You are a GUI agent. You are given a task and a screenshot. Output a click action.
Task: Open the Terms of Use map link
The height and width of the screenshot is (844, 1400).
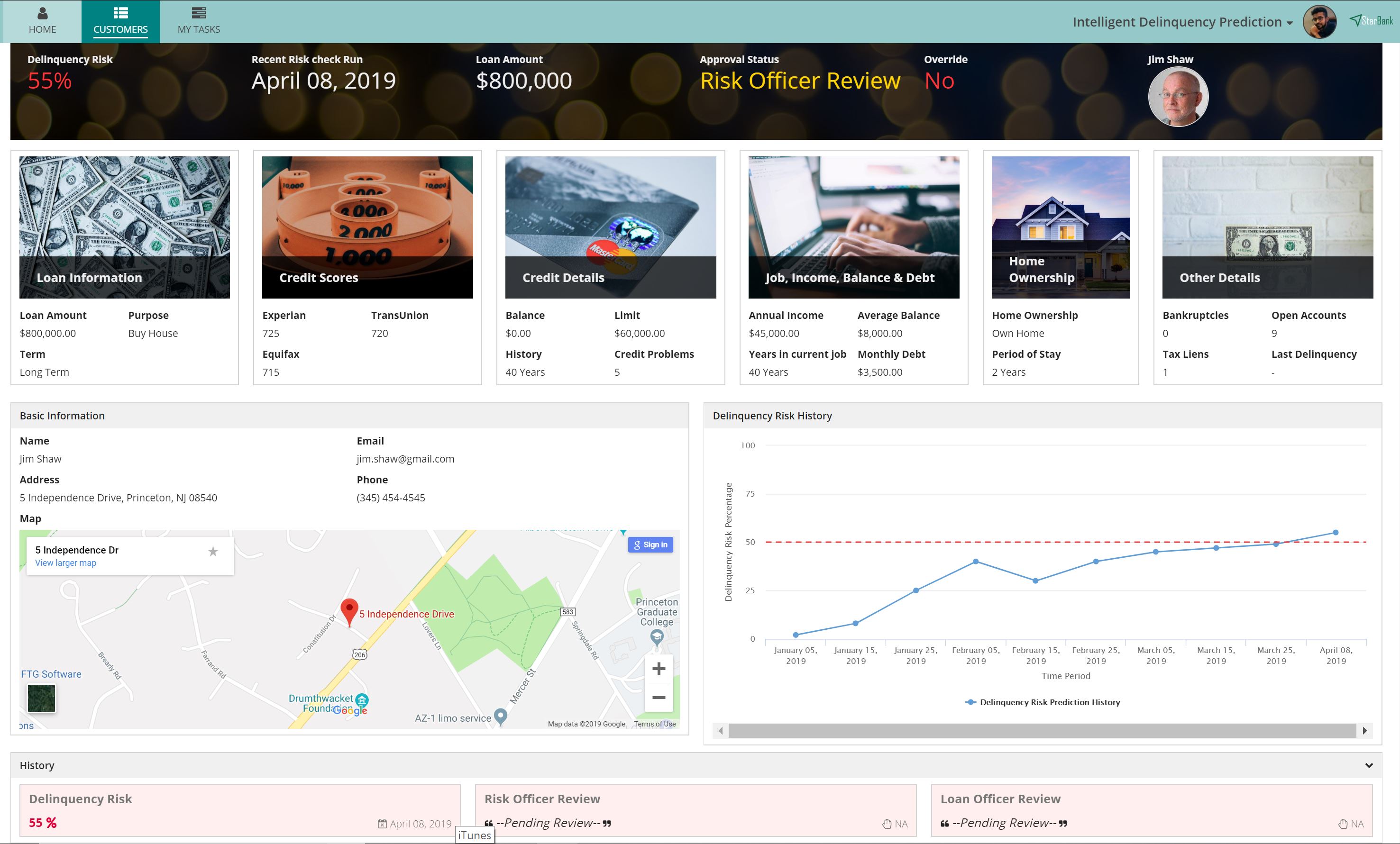click(655, 724)
